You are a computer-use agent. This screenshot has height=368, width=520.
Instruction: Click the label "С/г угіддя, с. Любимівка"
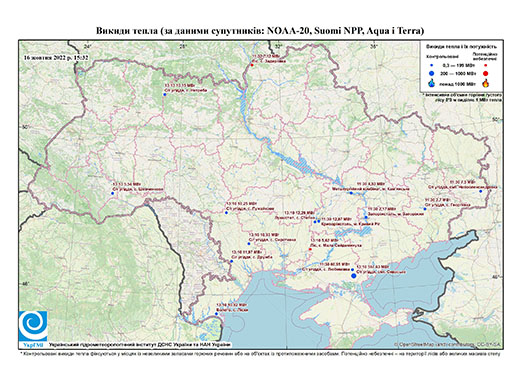coord(326,269)
